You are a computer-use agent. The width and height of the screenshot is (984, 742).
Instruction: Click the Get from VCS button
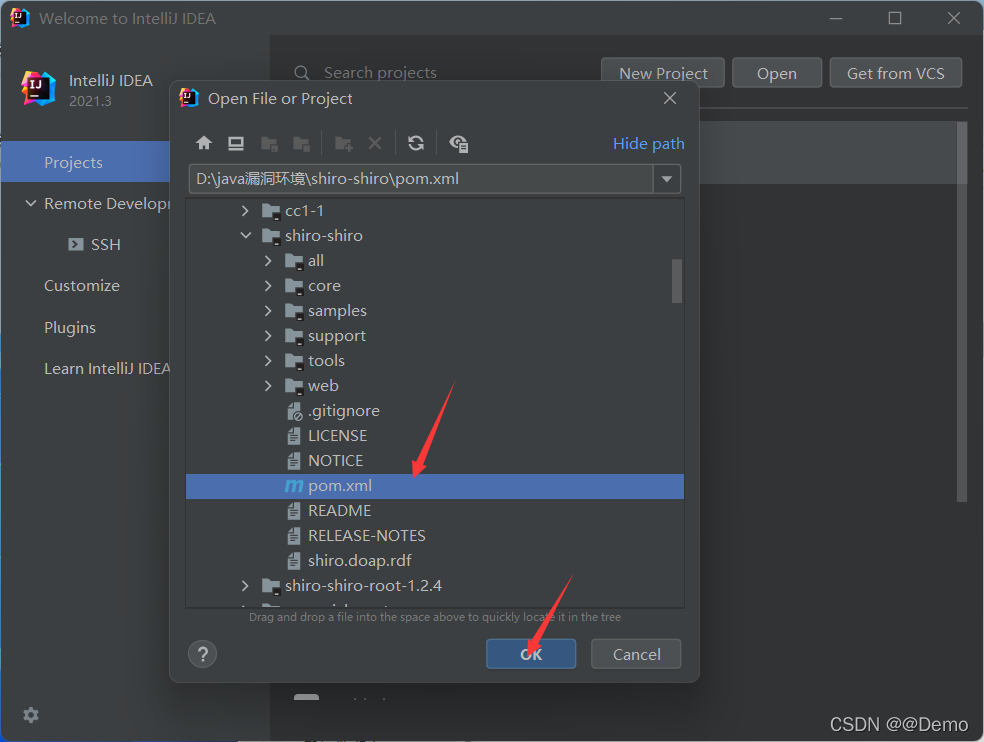tap(895, 73)
